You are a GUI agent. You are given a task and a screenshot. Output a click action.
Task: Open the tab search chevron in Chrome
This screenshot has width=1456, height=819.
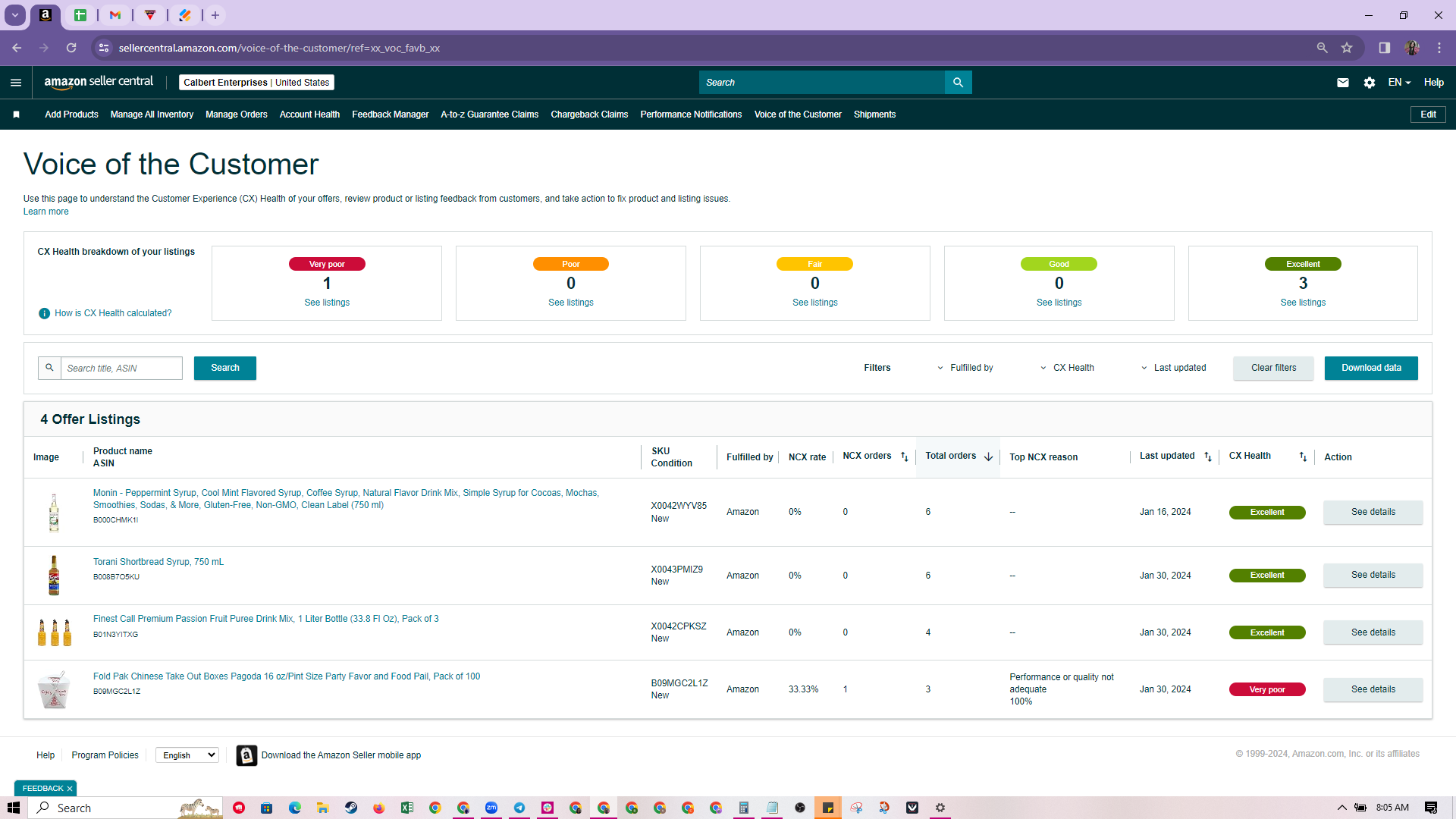(15, 15)
